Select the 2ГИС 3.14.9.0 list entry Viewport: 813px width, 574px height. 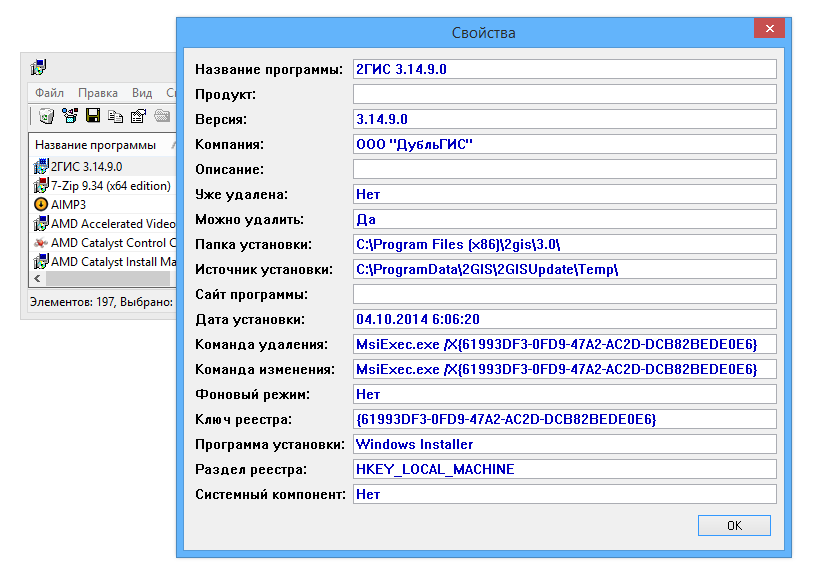87,166
